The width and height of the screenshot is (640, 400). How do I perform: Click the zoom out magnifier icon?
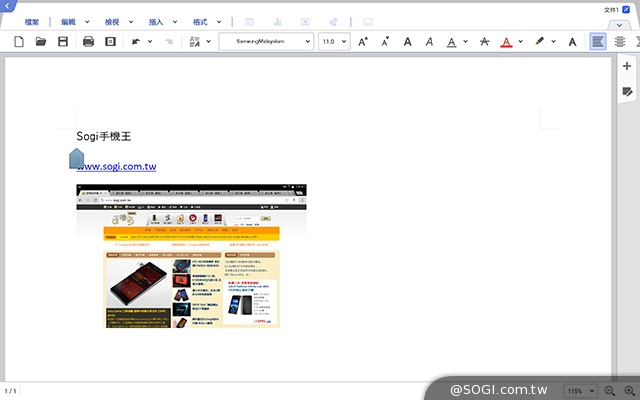pos(610,390)
